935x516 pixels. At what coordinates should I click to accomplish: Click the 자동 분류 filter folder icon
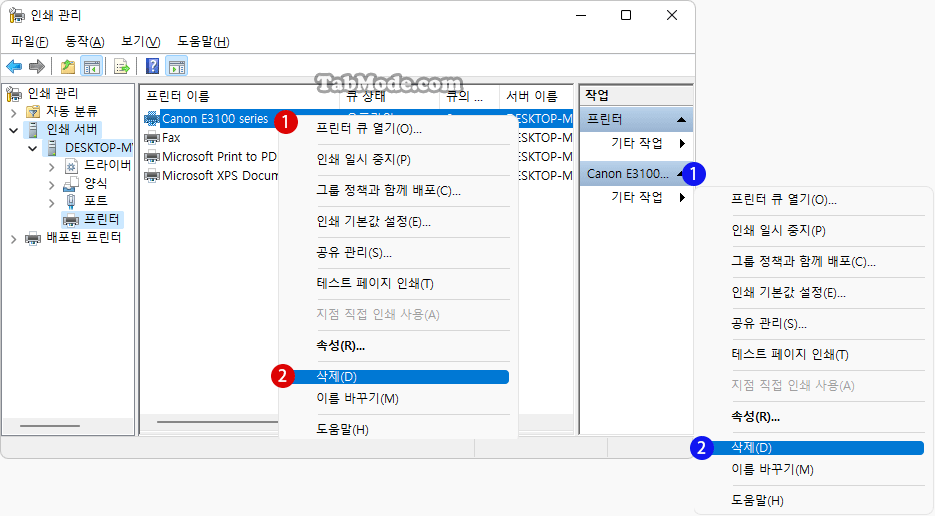[x=33, y=112]
